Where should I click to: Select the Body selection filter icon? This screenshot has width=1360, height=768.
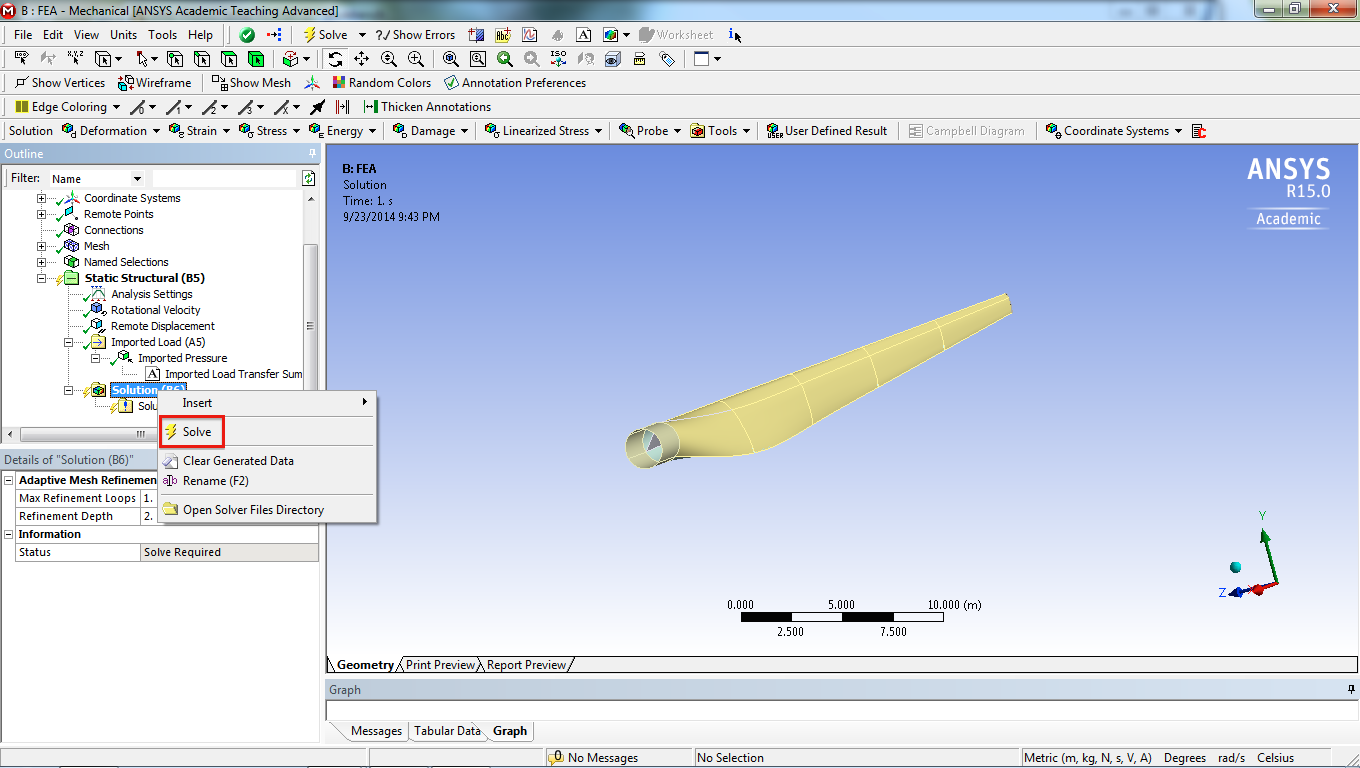point(256,59)
